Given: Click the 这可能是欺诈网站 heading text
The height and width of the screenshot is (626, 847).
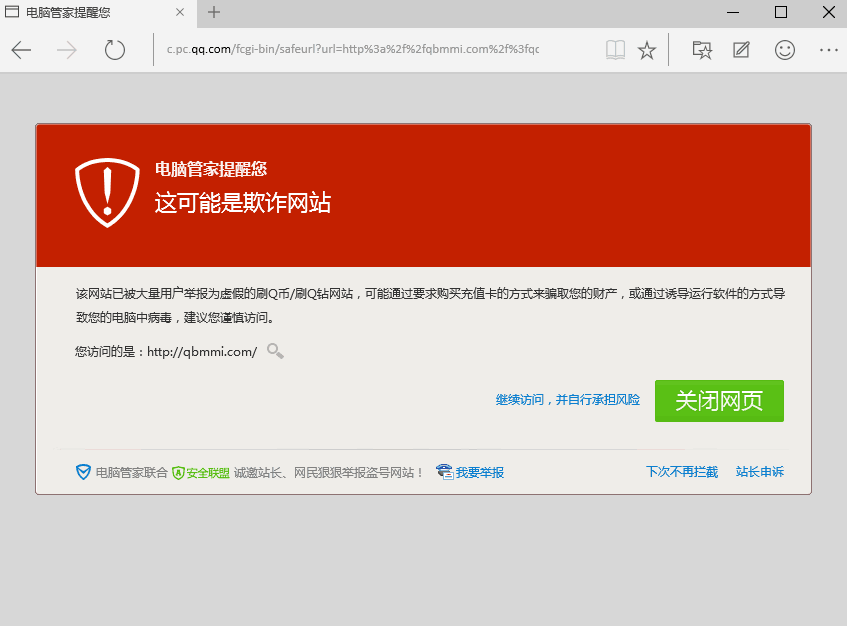Looking at the screenshot, I should click(243, 203).
